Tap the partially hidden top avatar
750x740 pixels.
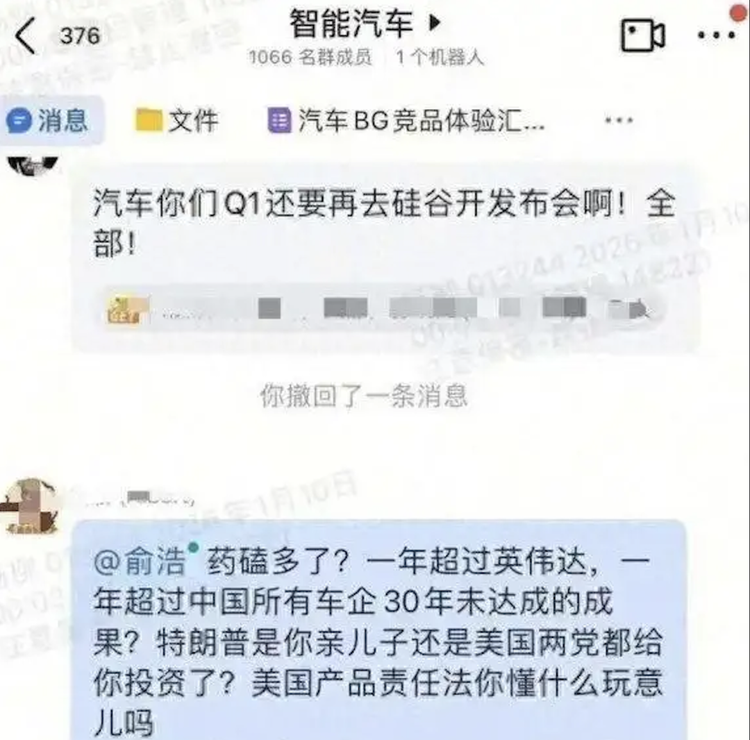coord(33,166)
